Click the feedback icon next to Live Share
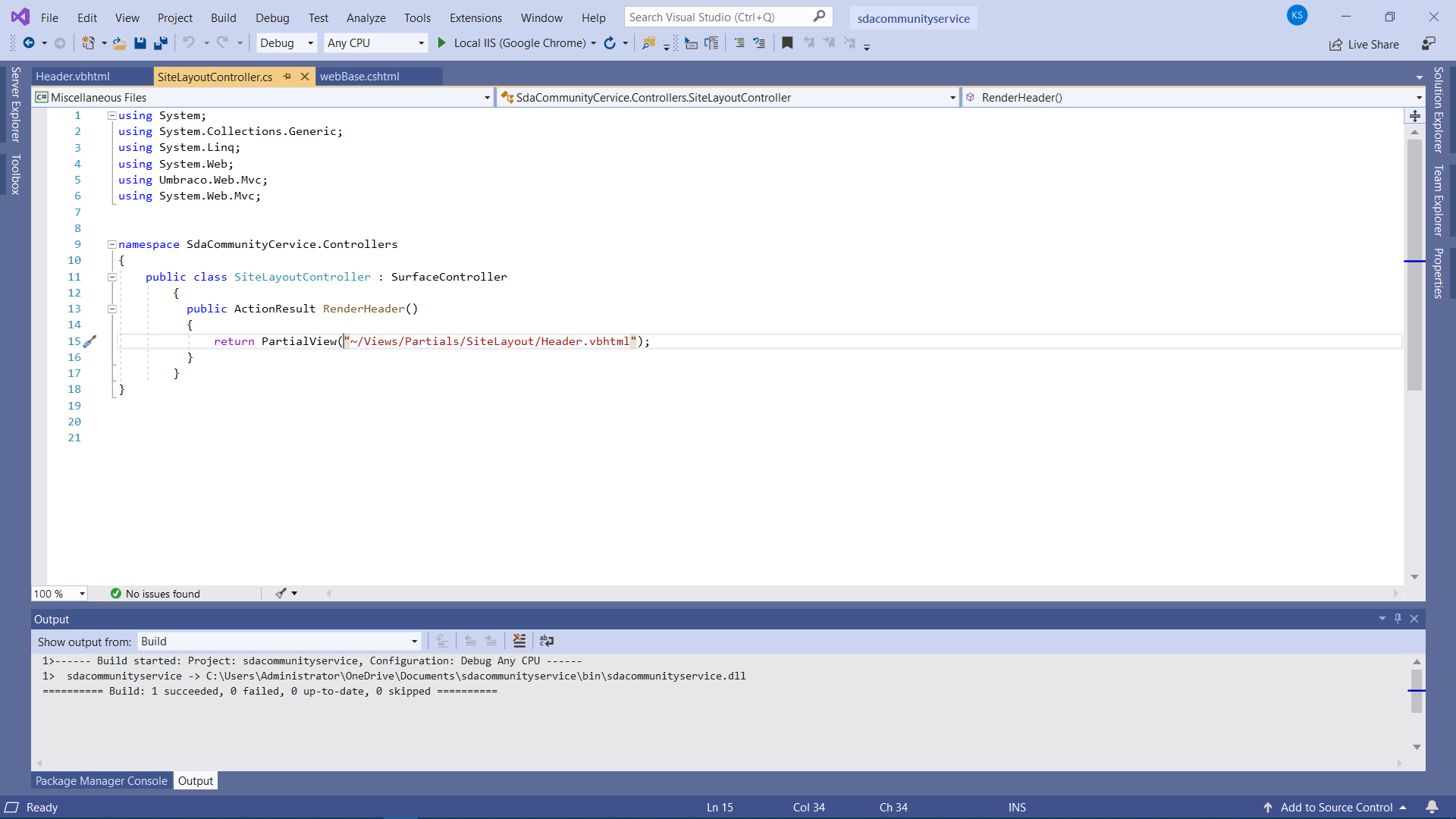The image size is (1456, 819). [1429, 44]
